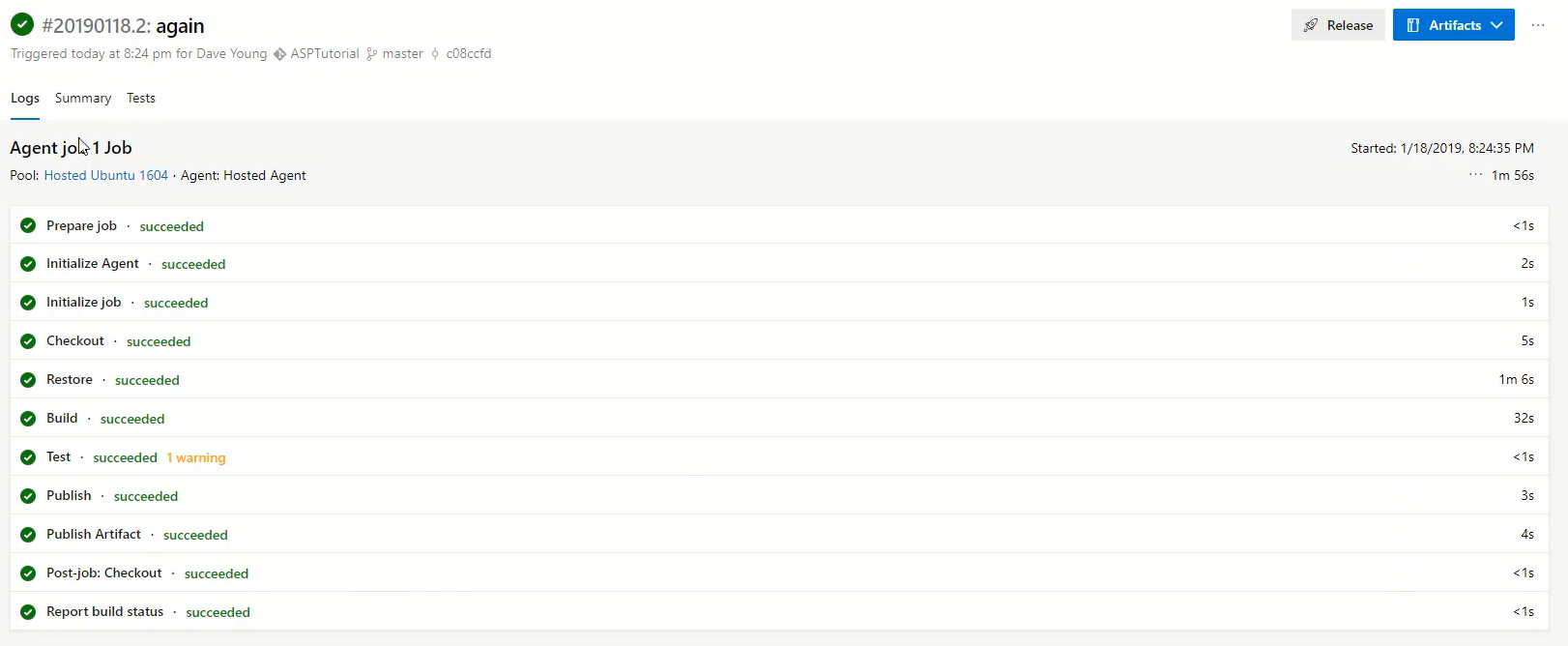Expand the Artifacts dropdown chevron

pyautogui.click(x=1496, y=25)
